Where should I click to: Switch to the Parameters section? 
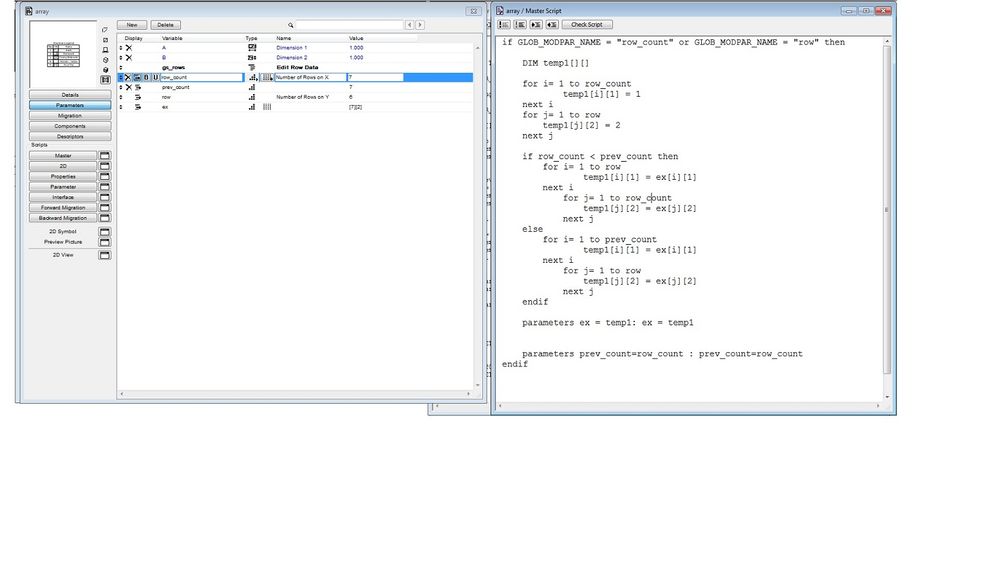(70, 105)
